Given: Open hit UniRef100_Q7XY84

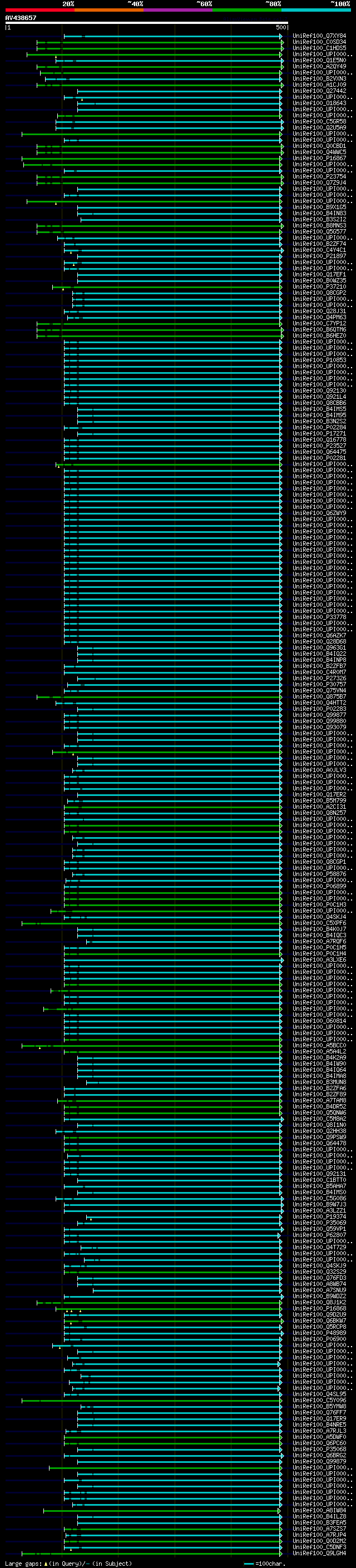Looking at the screenshot, I should pos(319,36).
